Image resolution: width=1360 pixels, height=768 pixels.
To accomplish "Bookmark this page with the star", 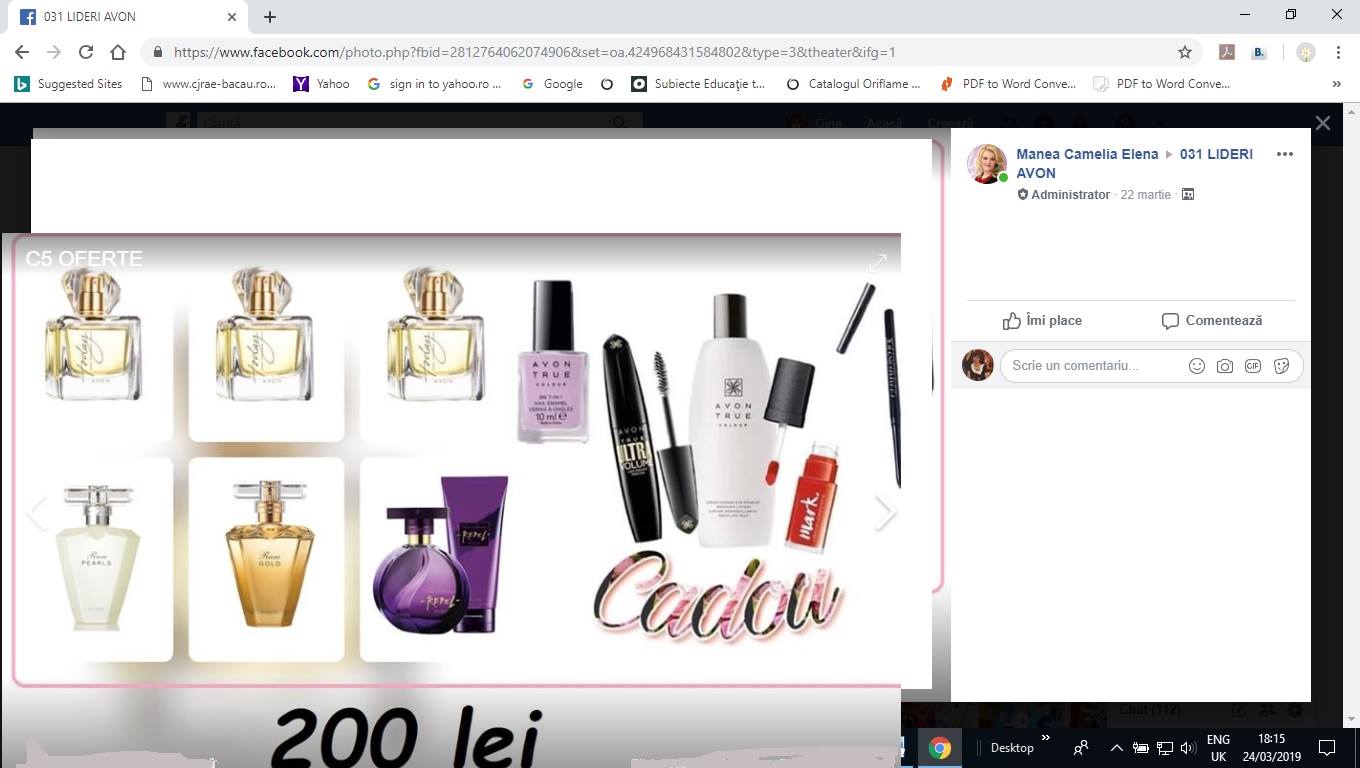I will 1185,52.
